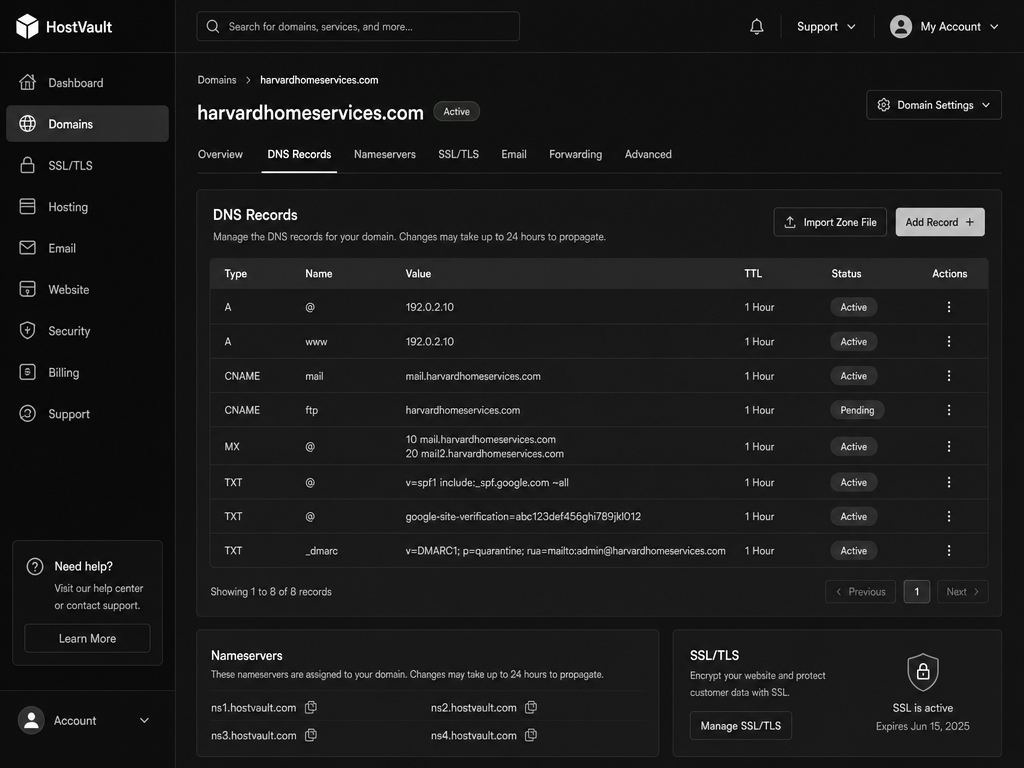This screenshot has height=768, width=1024.
Task: Open actions menu for A www record
Action: click(949, 342)
